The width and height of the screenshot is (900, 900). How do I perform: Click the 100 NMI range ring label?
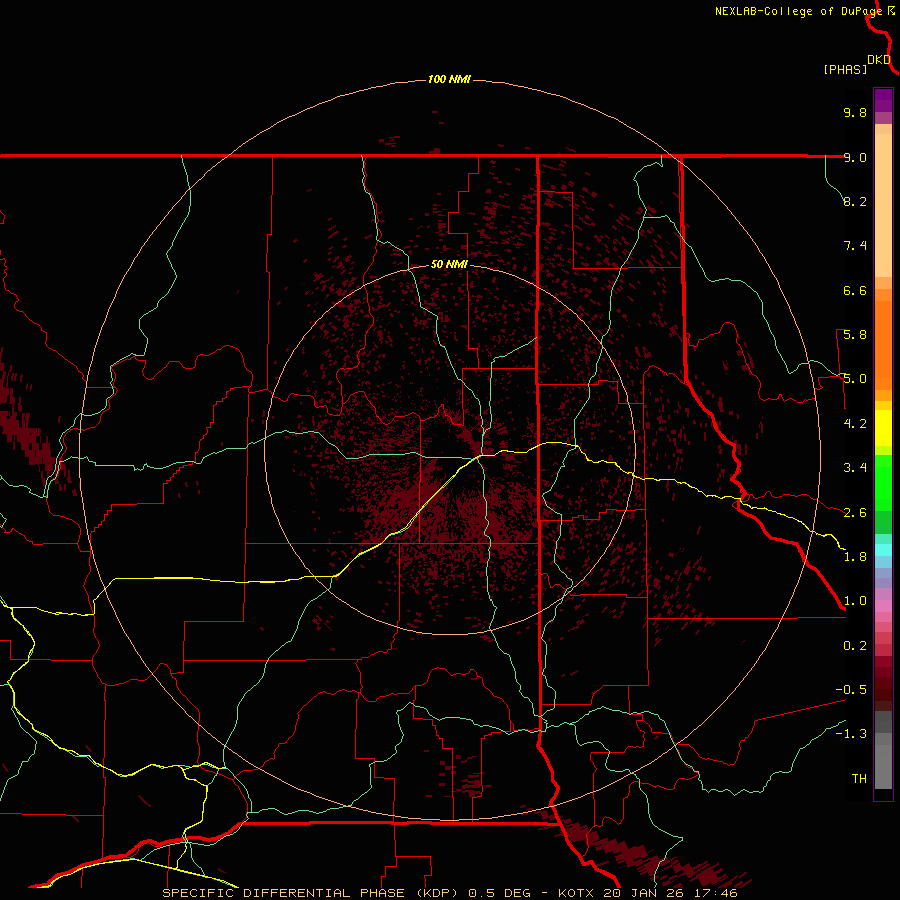pos(449,79)
